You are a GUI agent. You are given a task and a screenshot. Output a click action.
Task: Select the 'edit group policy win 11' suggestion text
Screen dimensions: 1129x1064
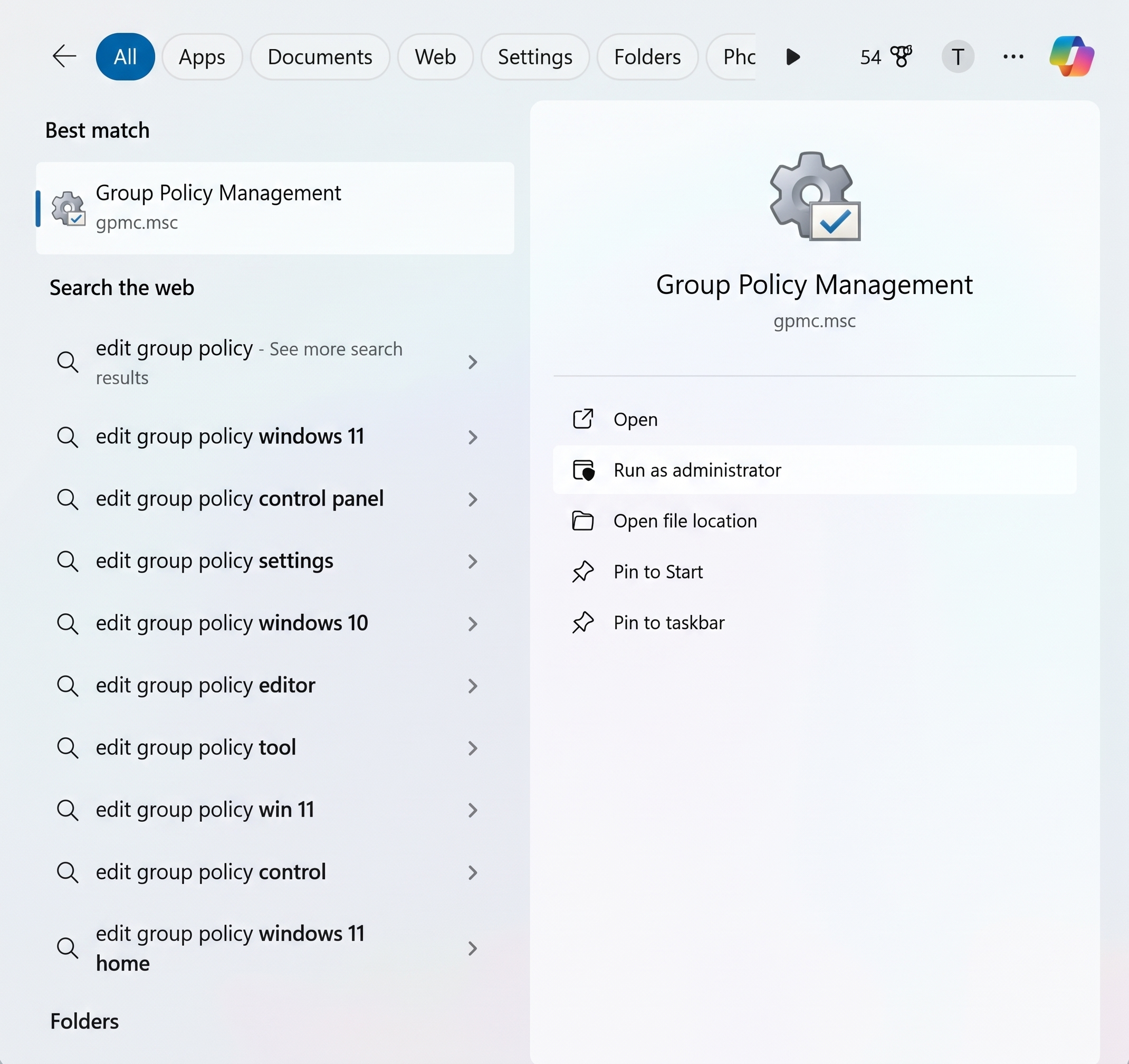(205, 810)
